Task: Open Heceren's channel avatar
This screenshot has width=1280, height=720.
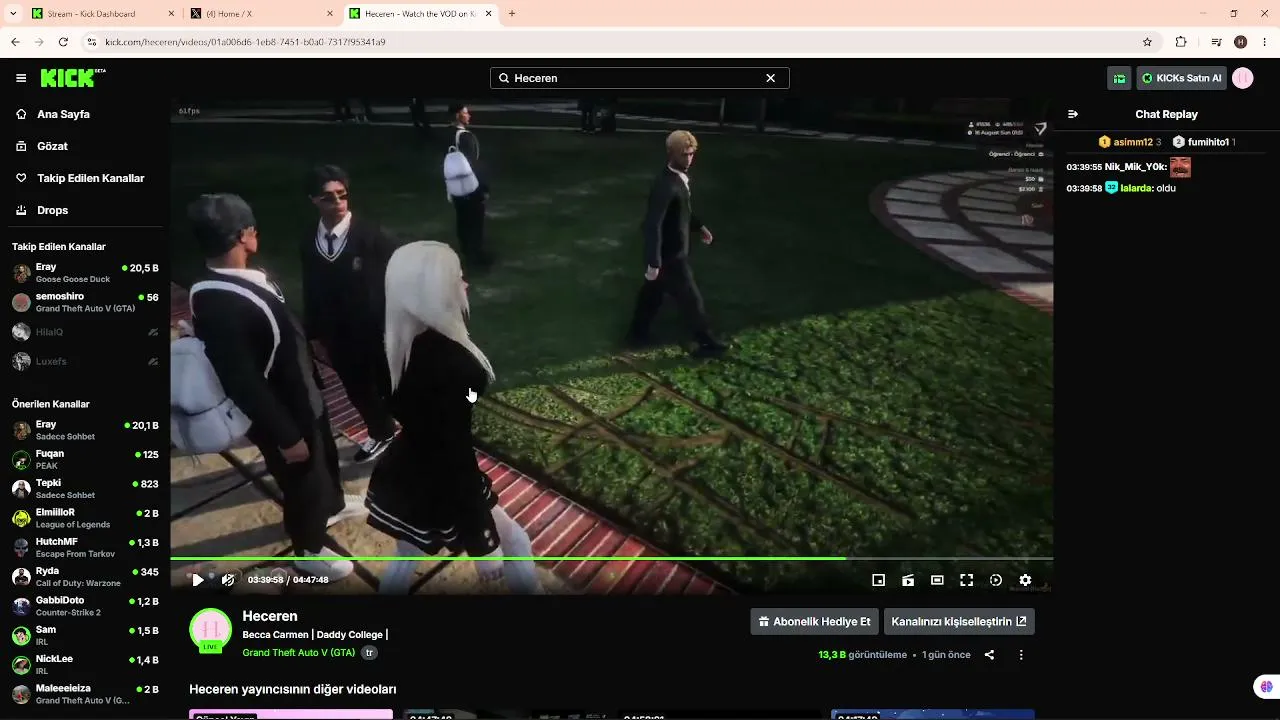Action: tap(211, 630)
